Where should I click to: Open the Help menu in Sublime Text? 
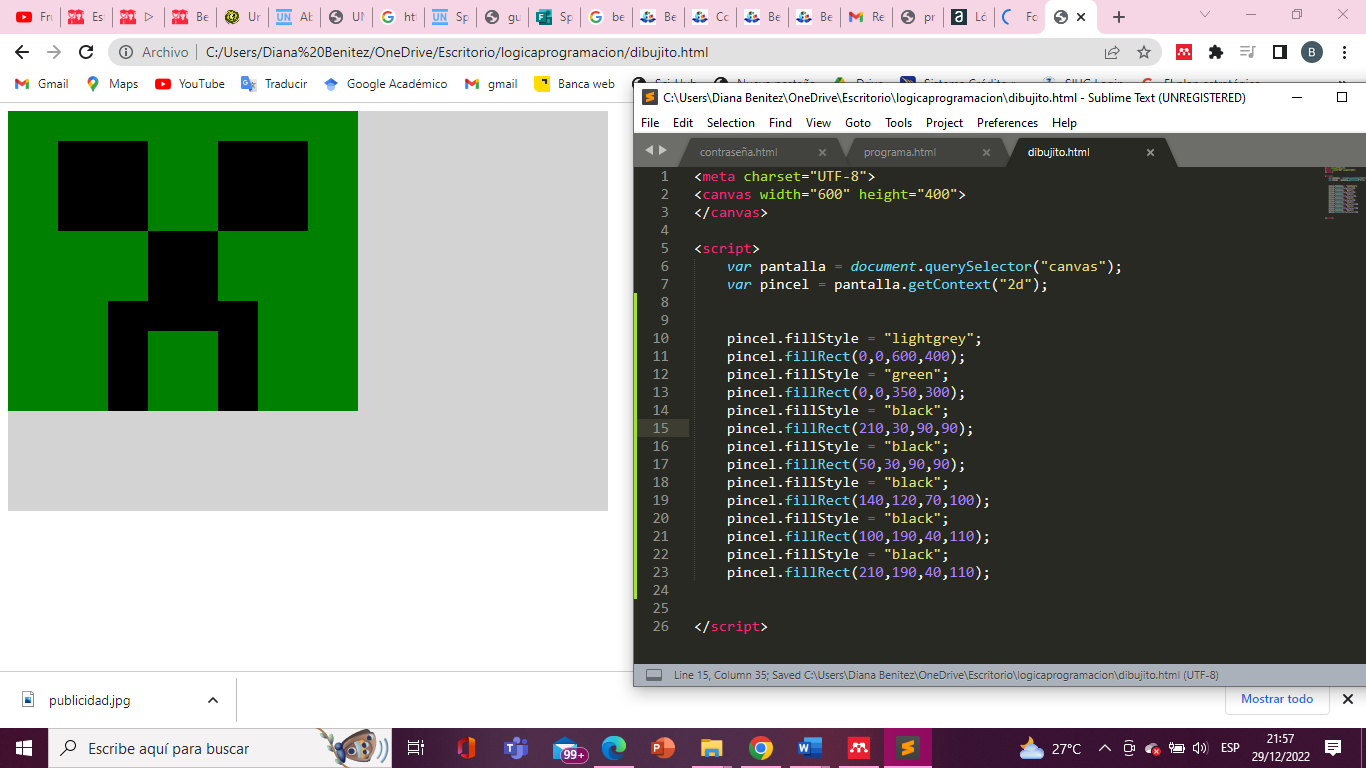(x=1065, y=123)
